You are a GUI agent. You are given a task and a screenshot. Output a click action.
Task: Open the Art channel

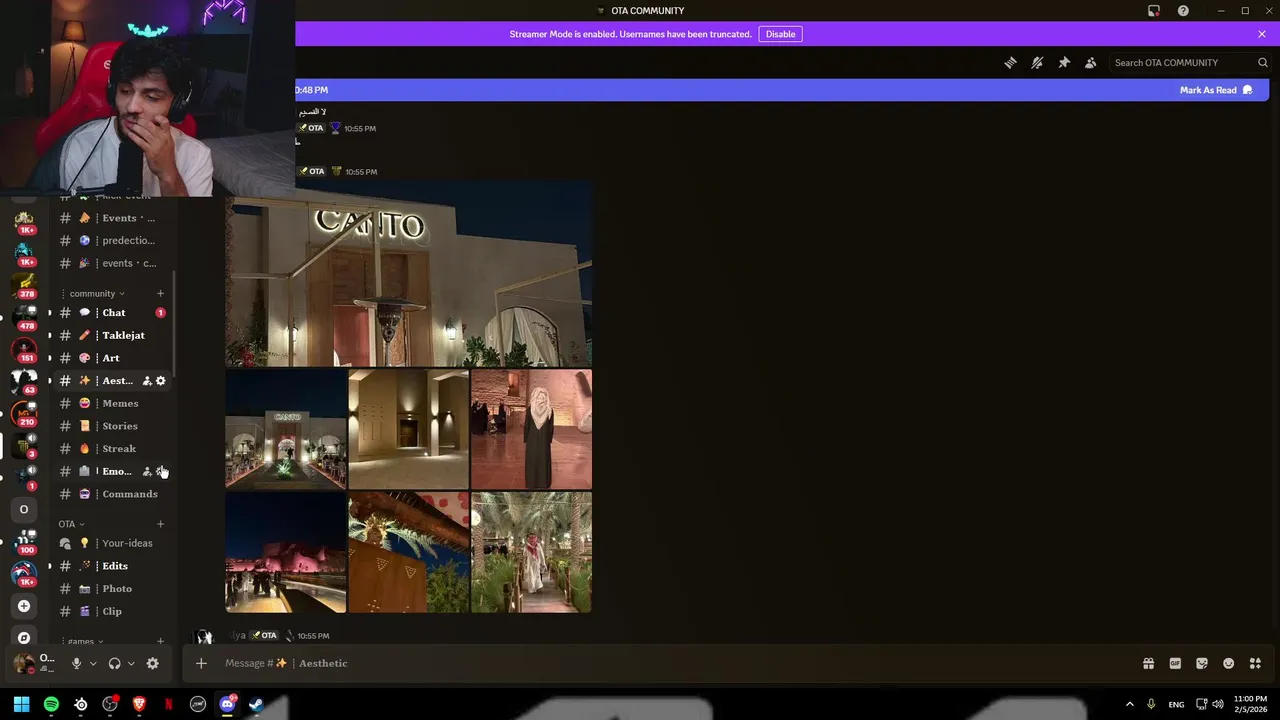pos(113,358)
